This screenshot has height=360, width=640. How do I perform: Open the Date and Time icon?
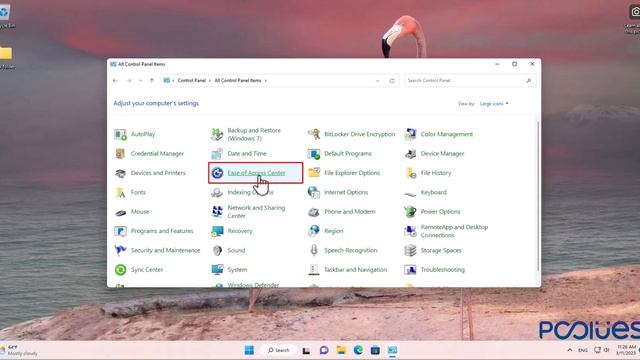(x=217, y=153)
